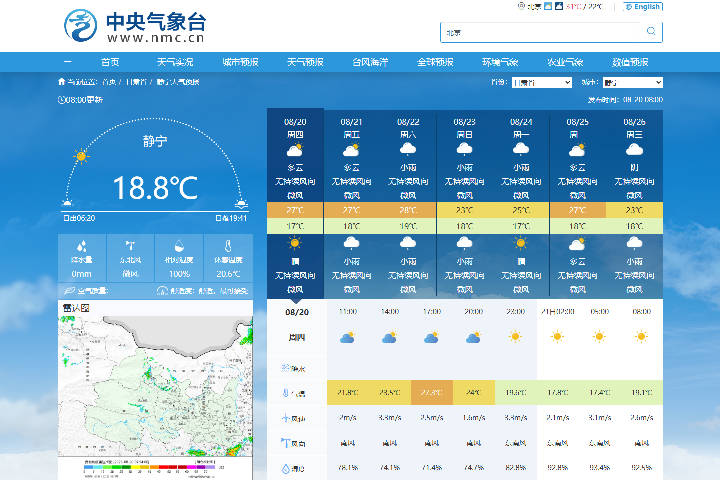Click the 08/20 night clear sun icon
The width and height of the screenshot is (720, 480).
point(295,243)
